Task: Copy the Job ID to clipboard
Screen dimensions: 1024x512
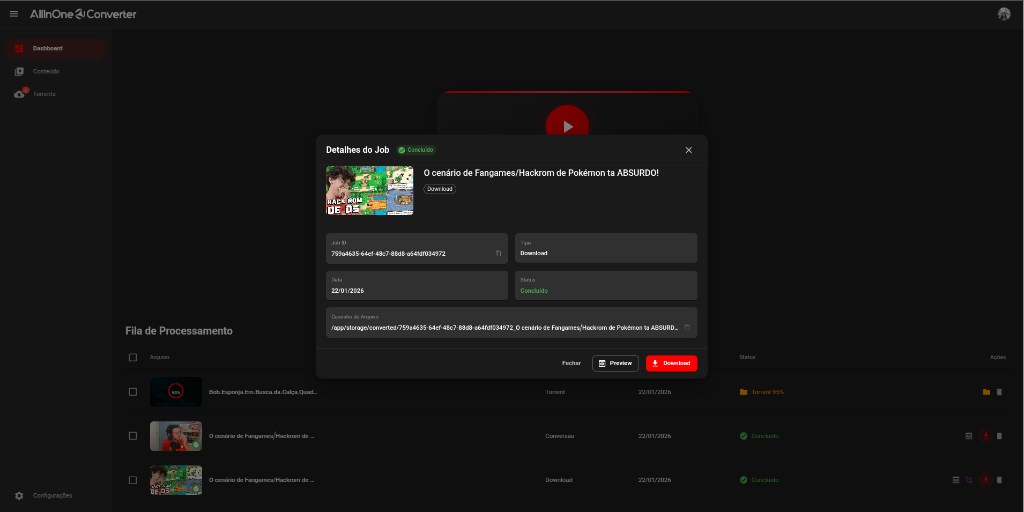Action: coord(498,254)
